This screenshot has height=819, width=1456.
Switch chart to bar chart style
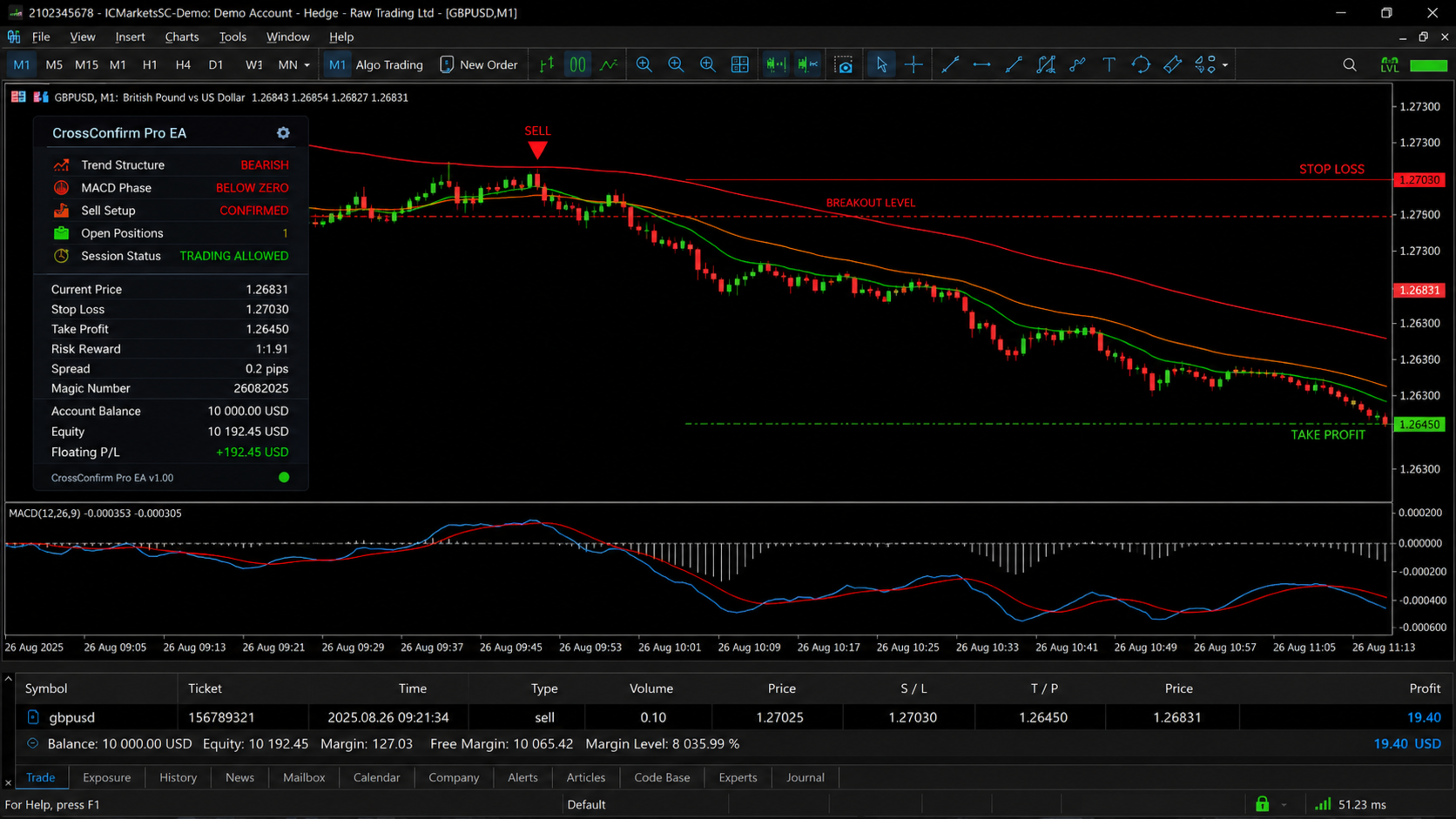pos(547,64)
